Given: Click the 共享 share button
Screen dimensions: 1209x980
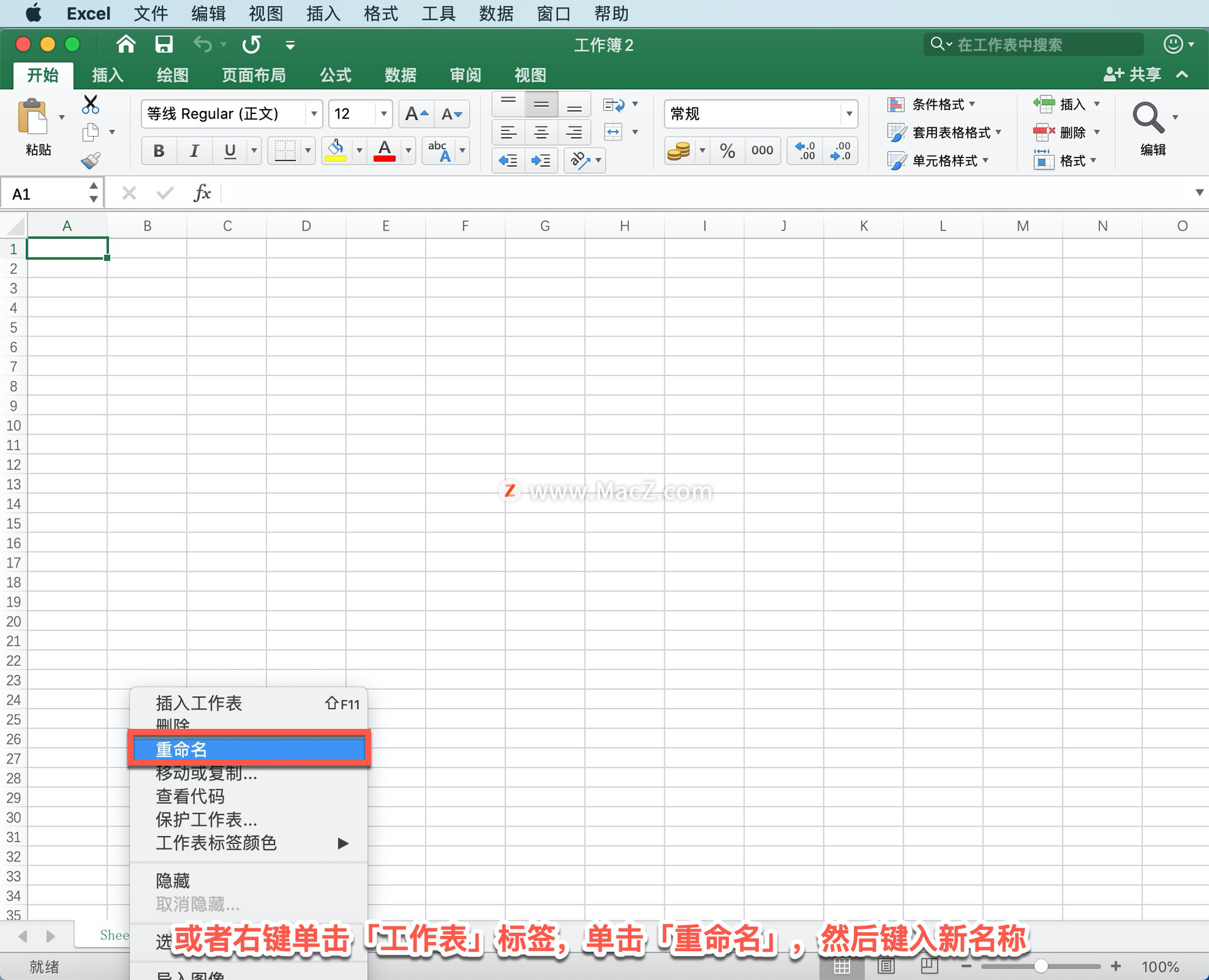Looking at the screenshot, I should point(1133,74).
